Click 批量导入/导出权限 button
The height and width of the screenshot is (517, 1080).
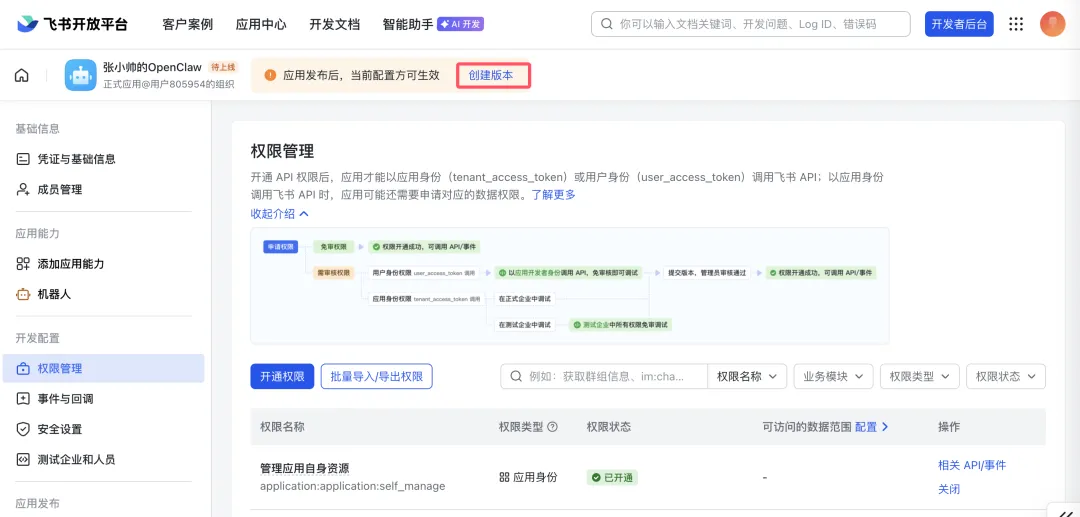[x=377, y=377]
